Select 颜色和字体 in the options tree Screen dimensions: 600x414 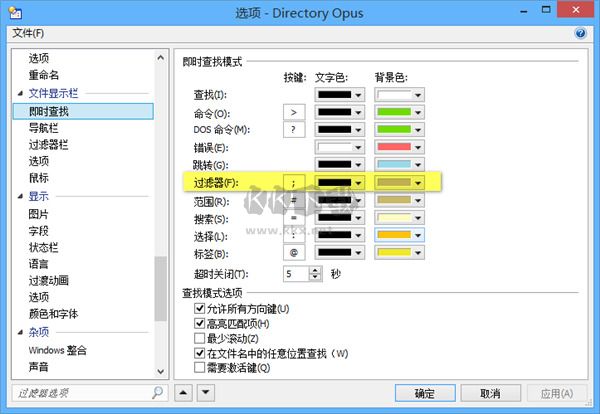pos(53,314)
